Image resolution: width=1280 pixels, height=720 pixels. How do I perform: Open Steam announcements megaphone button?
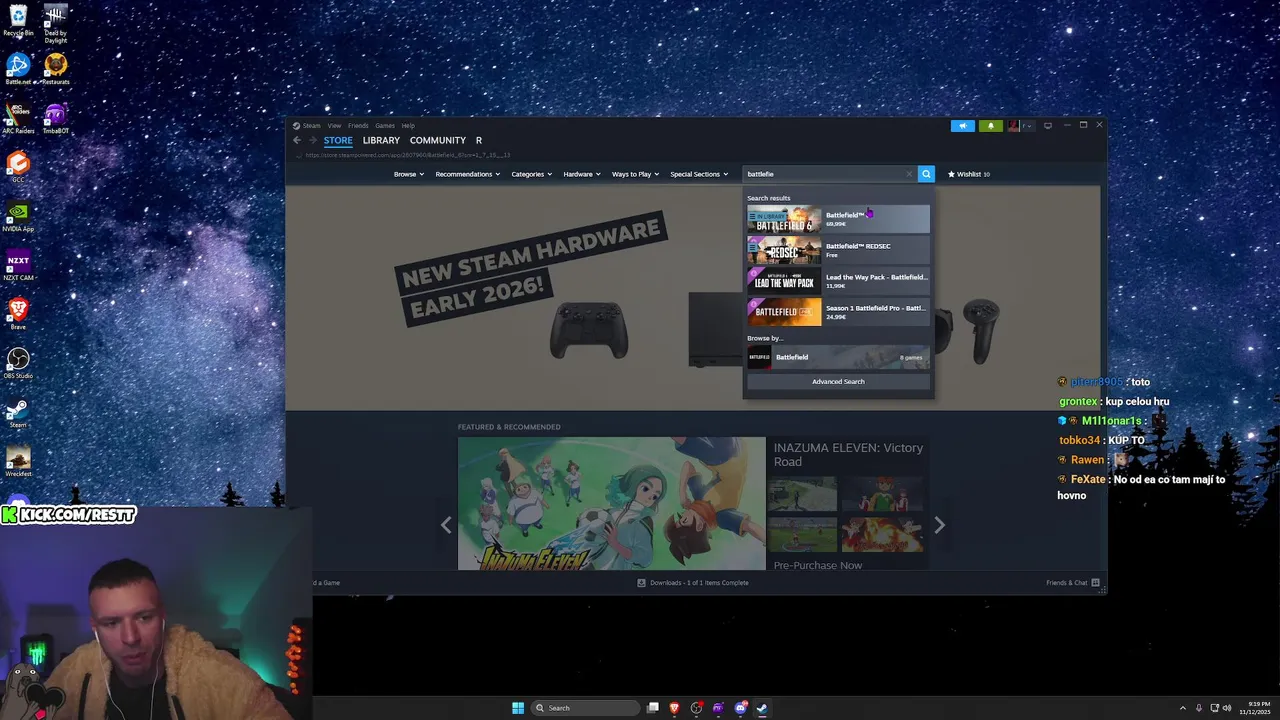pos(963,126)
